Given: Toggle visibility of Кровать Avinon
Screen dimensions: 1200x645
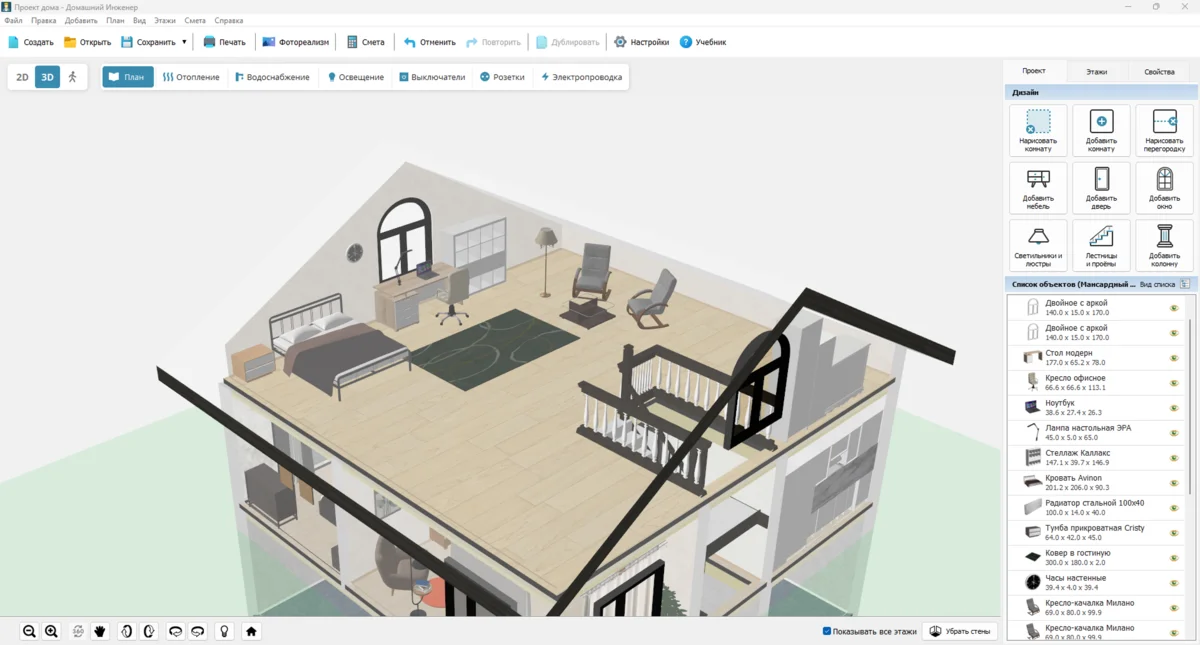Looking at the screenshot, I should 1174,483.
